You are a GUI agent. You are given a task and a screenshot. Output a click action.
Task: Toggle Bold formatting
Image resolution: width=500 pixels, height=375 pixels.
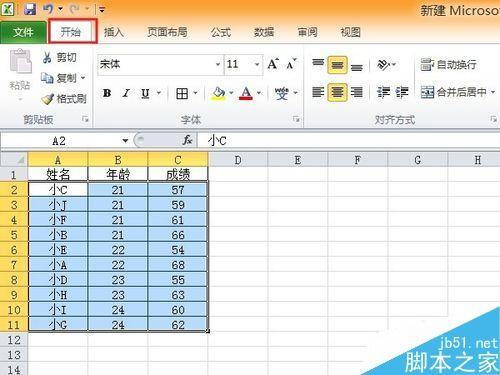[x=107, y=93]
